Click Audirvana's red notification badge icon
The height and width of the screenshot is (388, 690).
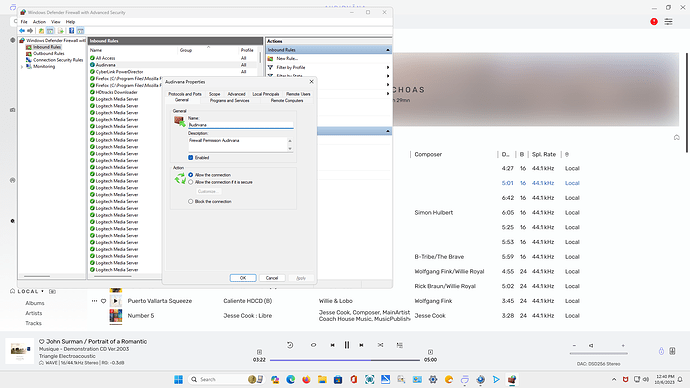pyautogui.click(x=654, y=21)
